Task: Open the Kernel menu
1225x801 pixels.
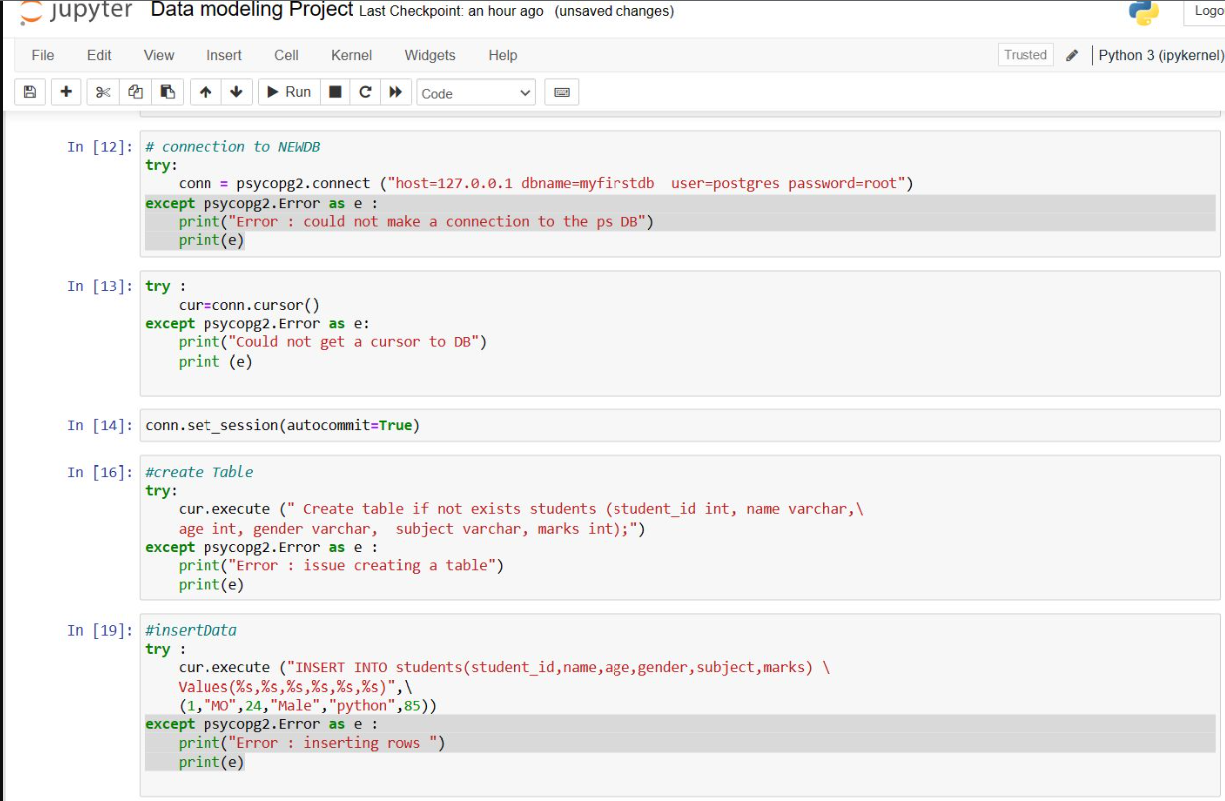Action: coord(351,55)
